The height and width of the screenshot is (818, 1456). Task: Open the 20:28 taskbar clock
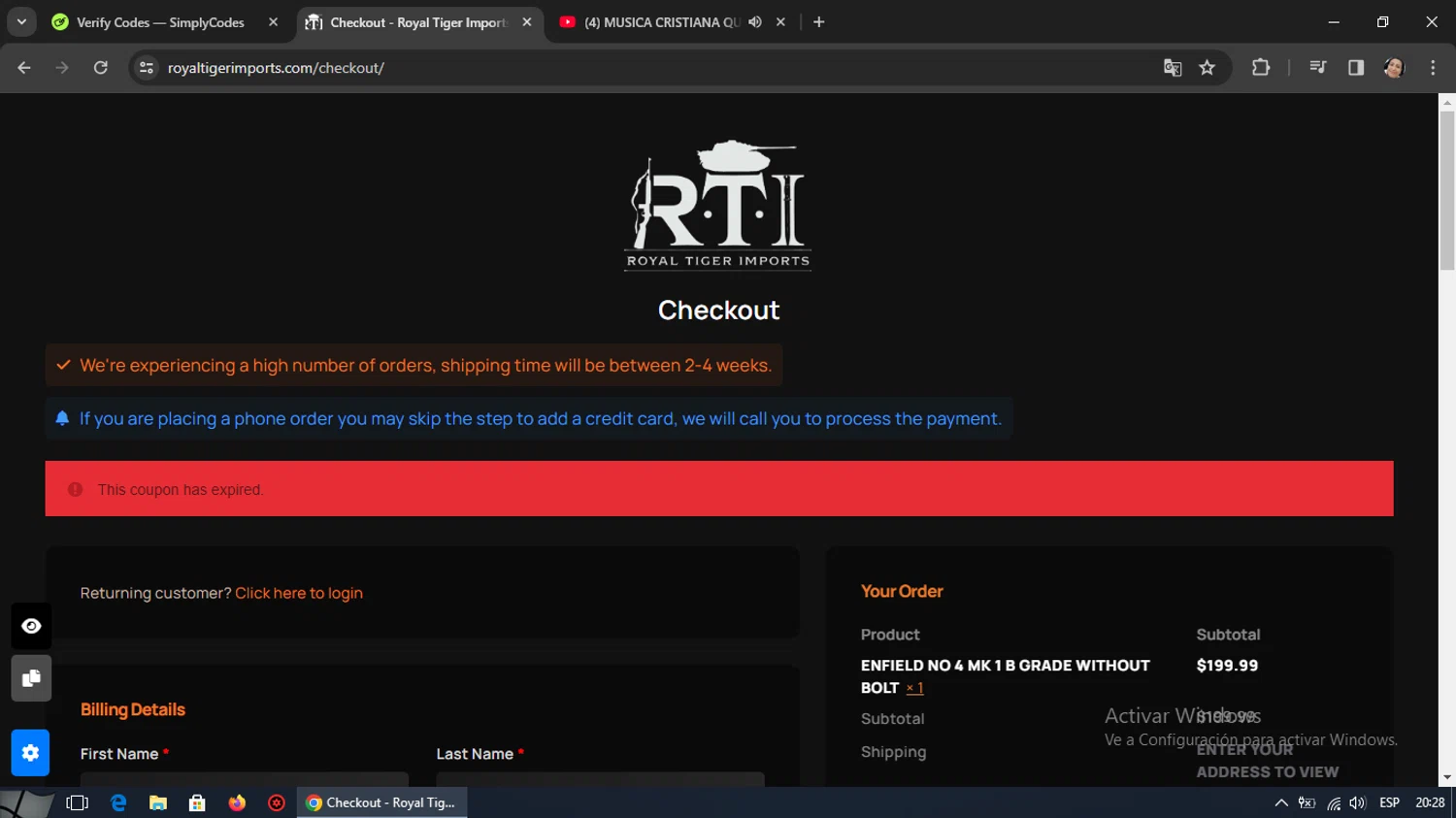click(1430, 803)
